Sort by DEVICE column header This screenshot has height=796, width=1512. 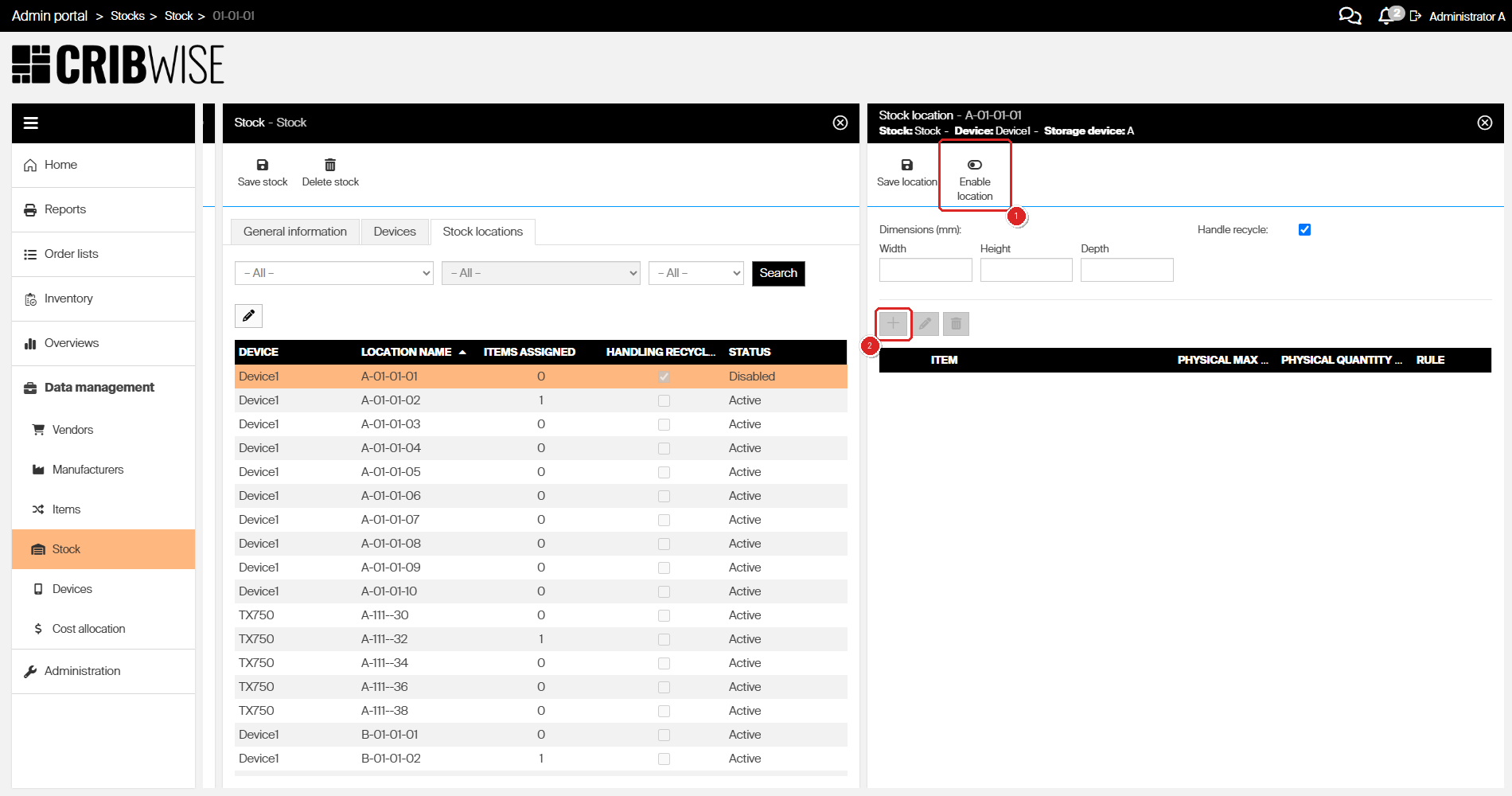point(259,352)
